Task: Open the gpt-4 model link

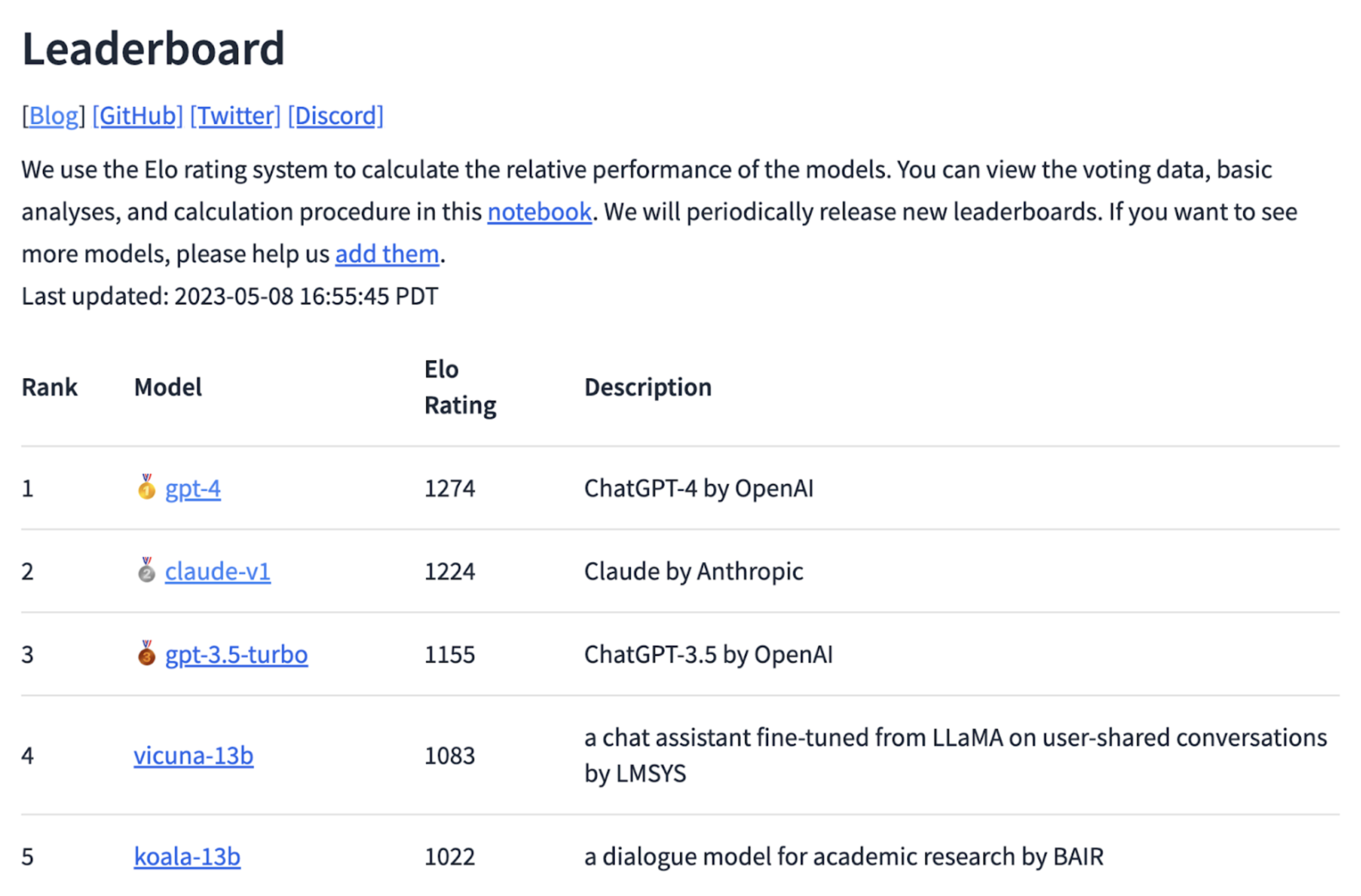Action: (x=193, y=488)
